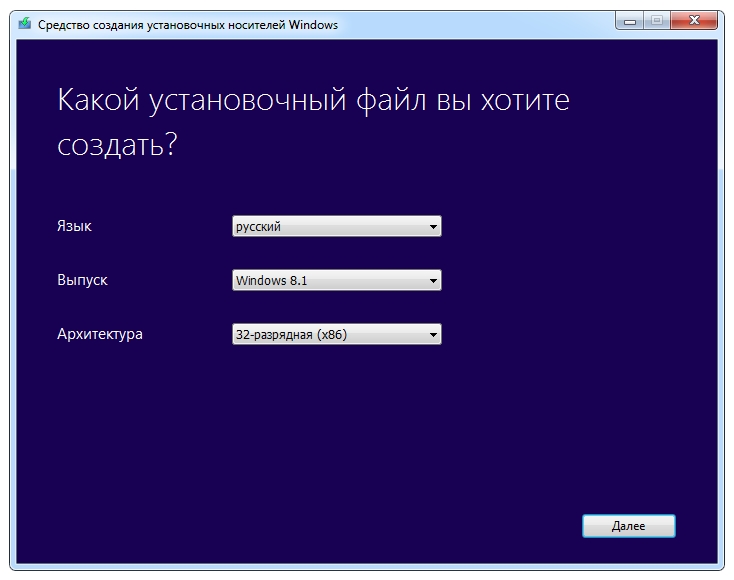Click the Язык label
Viewport: 734px width, 580px height.
click(74, 227)
